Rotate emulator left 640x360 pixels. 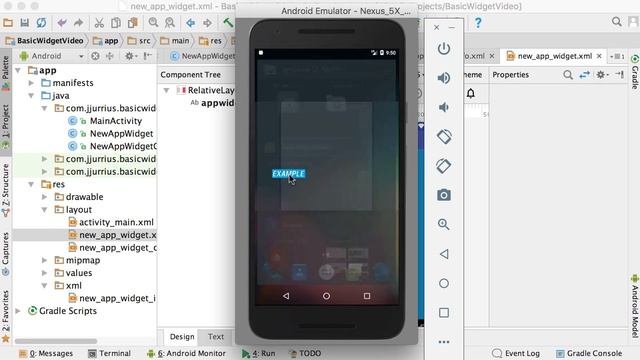click(x=444, y=136)
